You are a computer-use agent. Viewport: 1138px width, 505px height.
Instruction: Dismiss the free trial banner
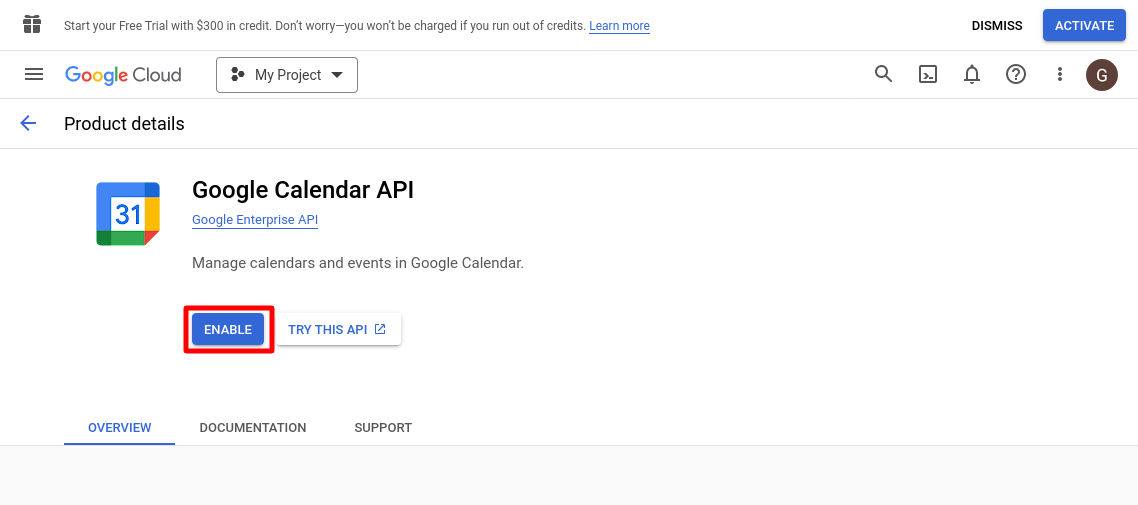tap(997, 25)
